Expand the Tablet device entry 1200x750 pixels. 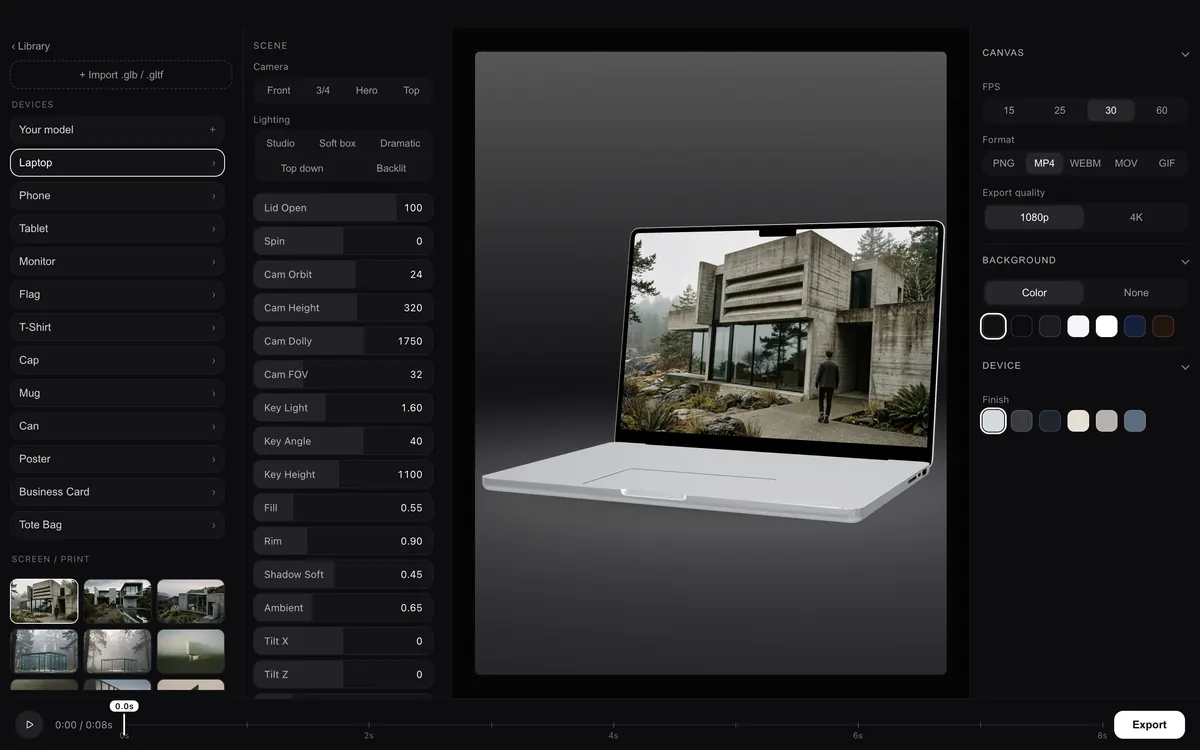(117, 229)
